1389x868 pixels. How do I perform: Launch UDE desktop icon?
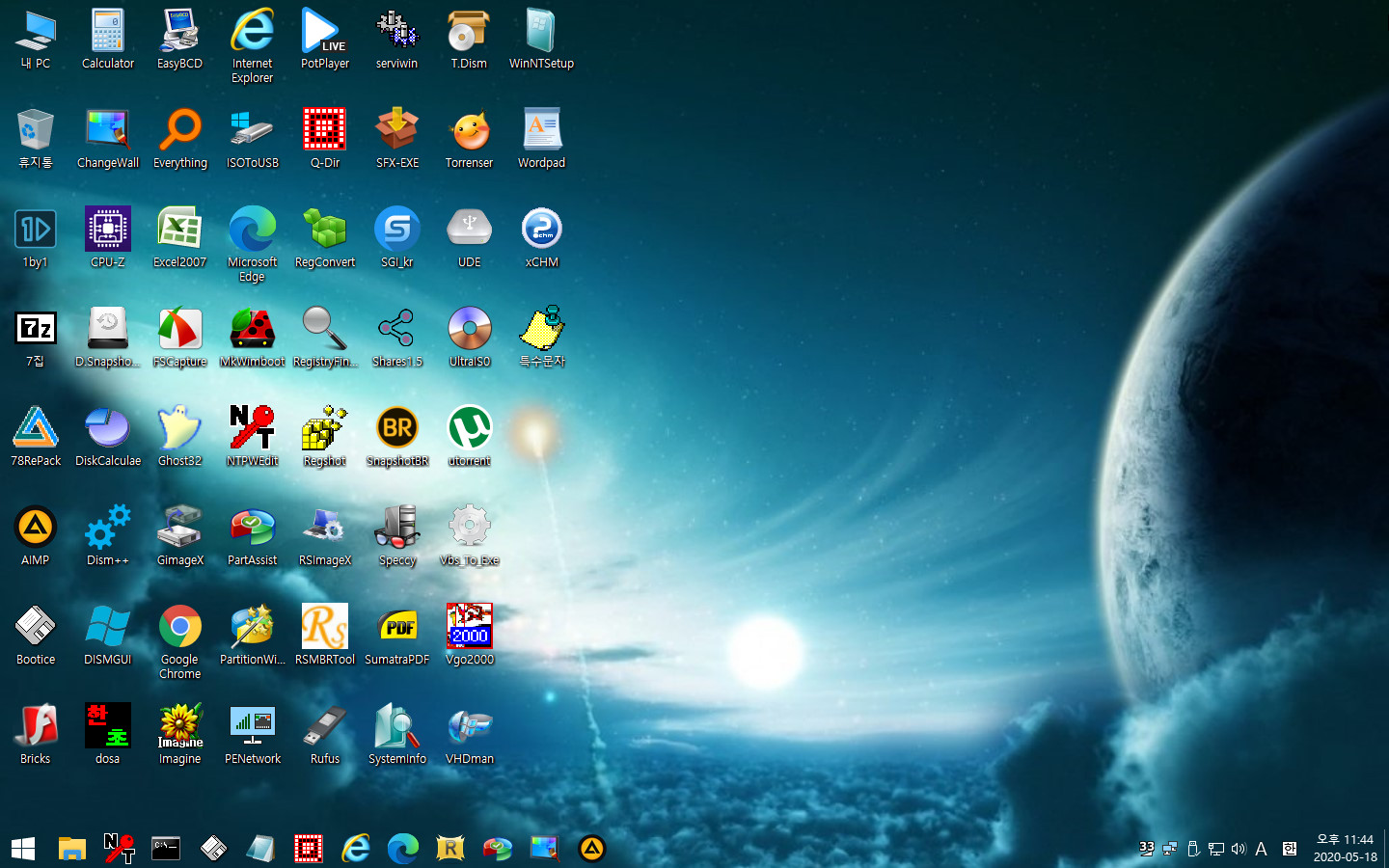(x=470, y=238)
